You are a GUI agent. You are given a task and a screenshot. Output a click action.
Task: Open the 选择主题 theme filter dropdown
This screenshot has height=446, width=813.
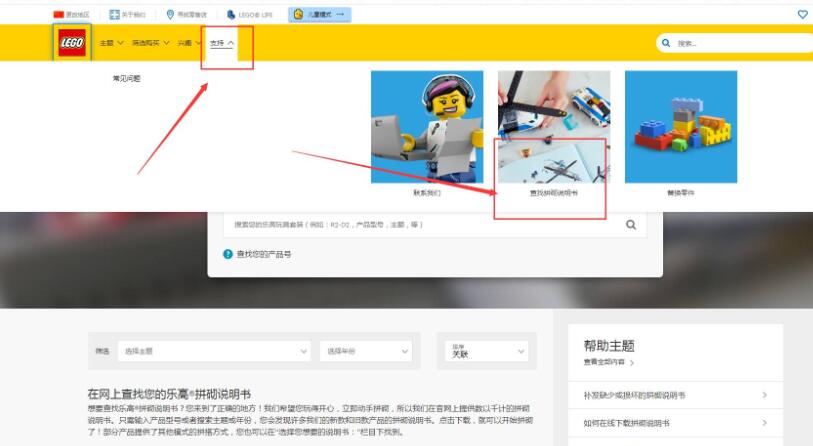point(214,351)
